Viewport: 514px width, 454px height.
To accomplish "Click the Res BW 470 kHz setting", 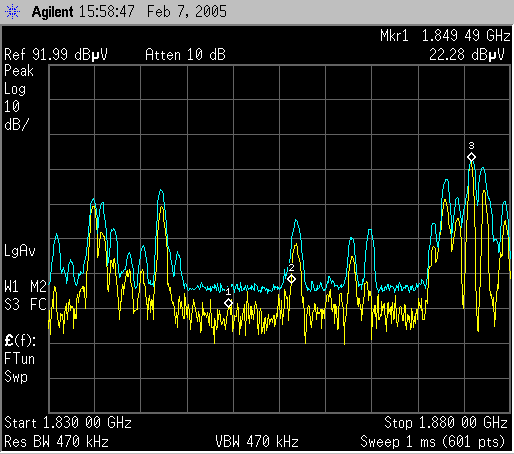I will [56, 442].
